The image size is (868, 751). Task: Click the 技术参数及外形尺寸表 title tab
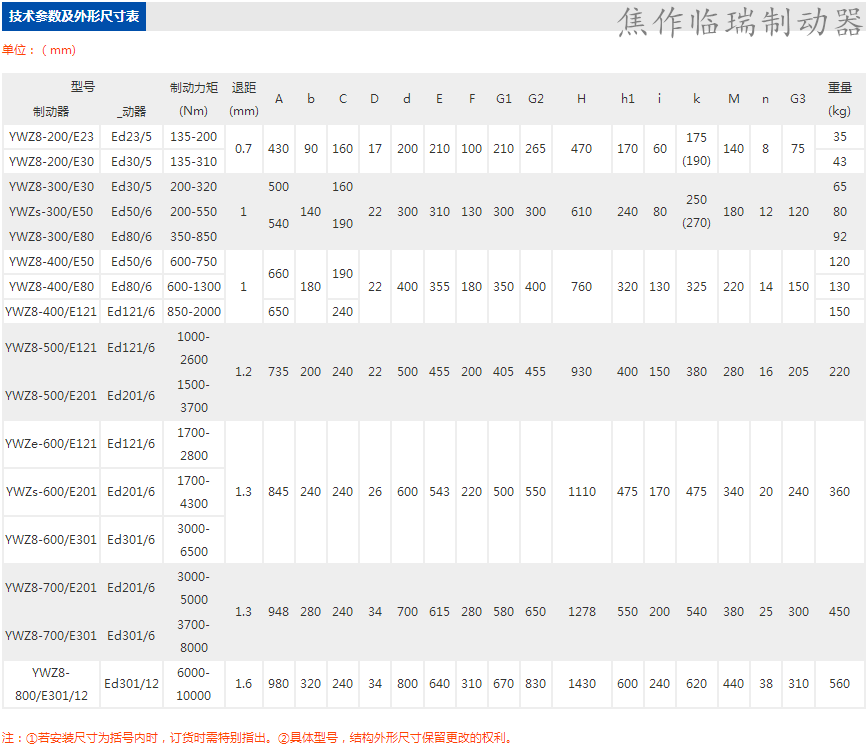click(74, 17)
